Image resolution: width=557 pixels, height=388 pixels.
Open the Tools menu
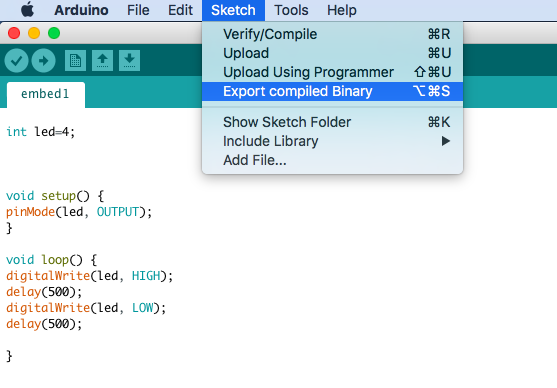pos(291,10)
